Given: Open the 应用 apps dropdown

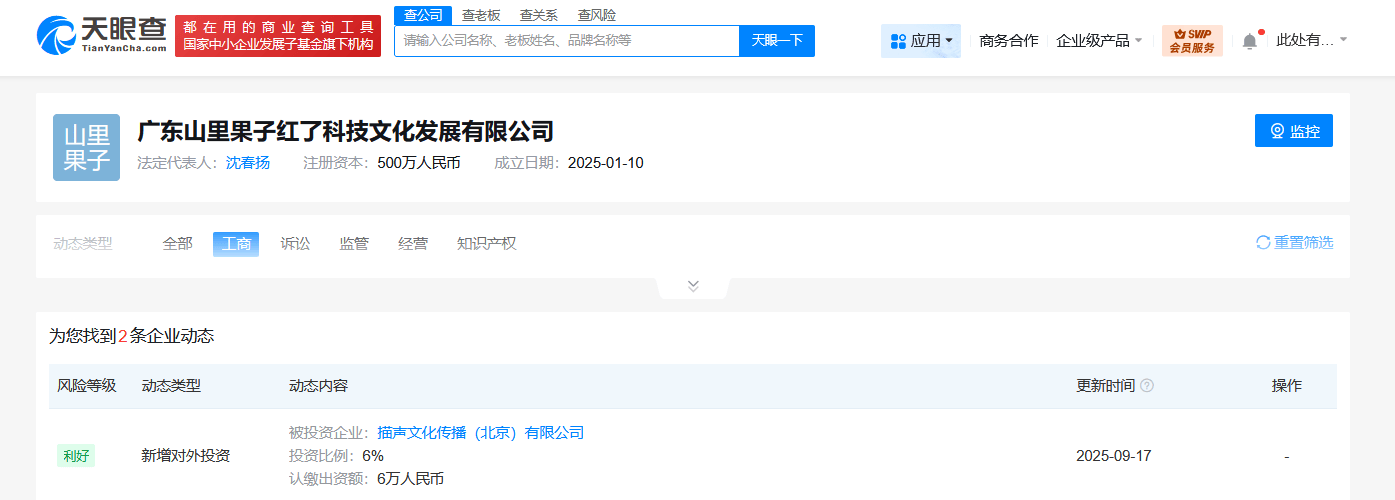Looking at the screenshot, I should 920,41.
